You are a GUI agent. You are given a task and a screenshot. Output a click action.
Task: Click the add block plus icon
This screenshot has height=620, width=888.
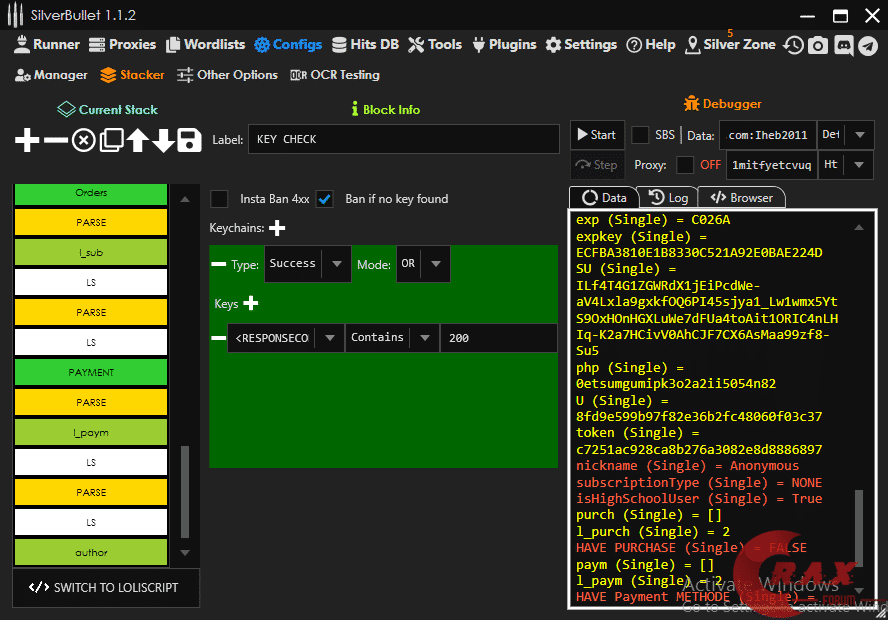[27, 140]
